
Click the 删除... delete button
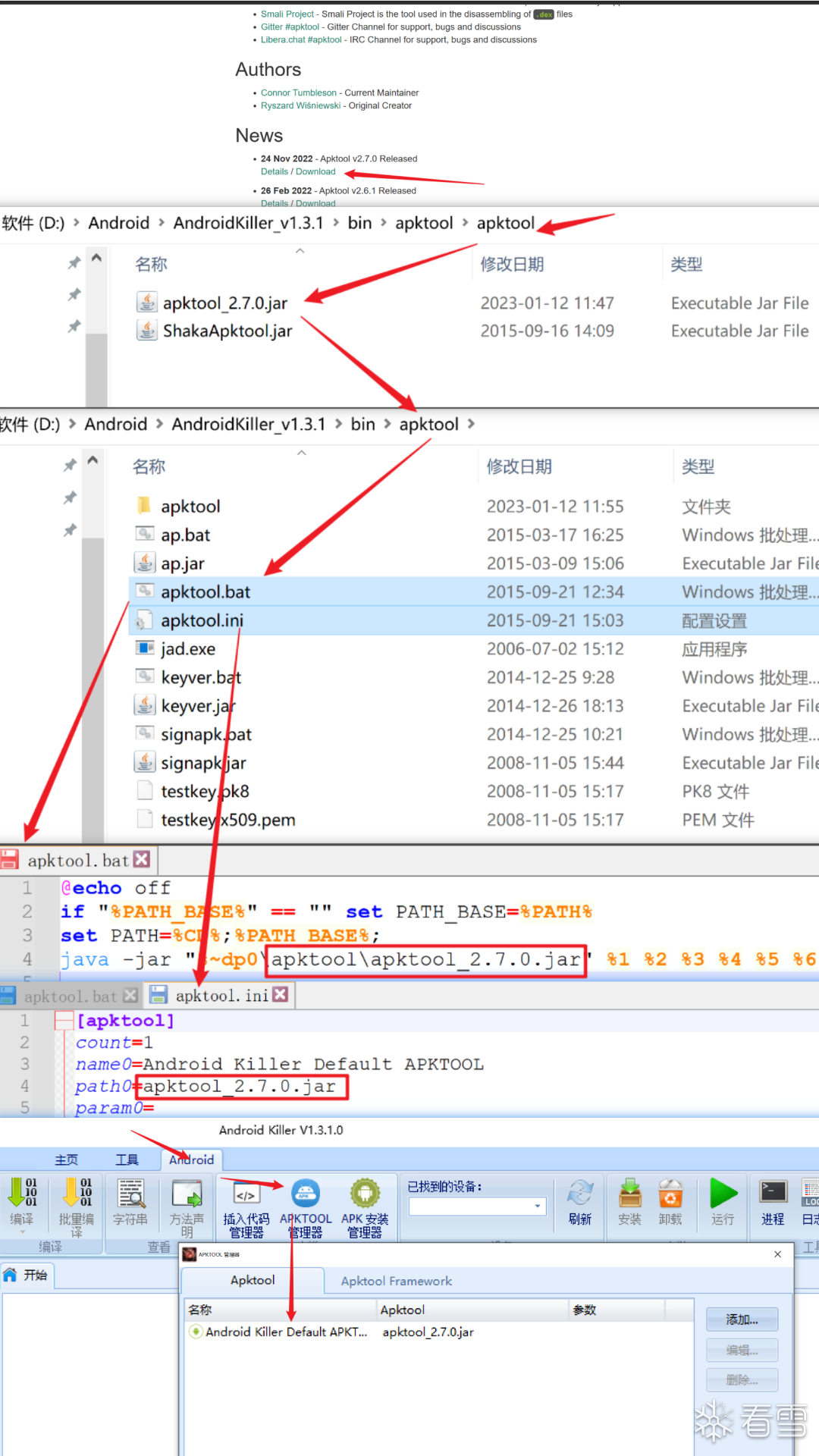click(742, 1379)
